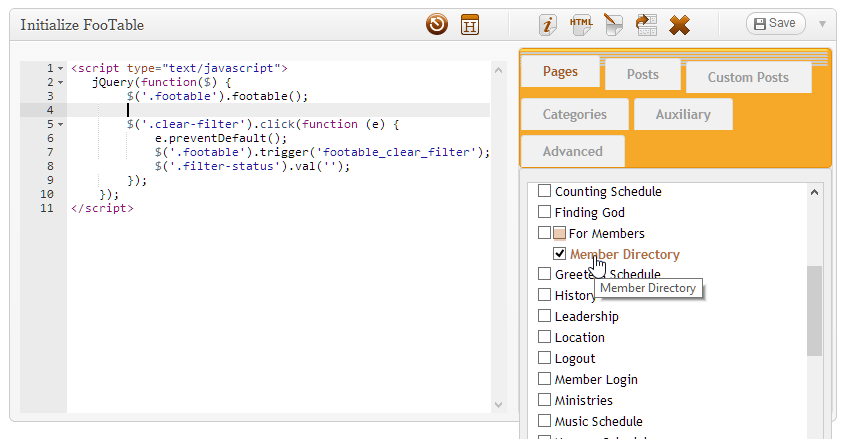The height and width of the screenshot is (439, 845).
Task: Click the orange circular revert icon
Action: pyautogui.click(x=437, y=25)
